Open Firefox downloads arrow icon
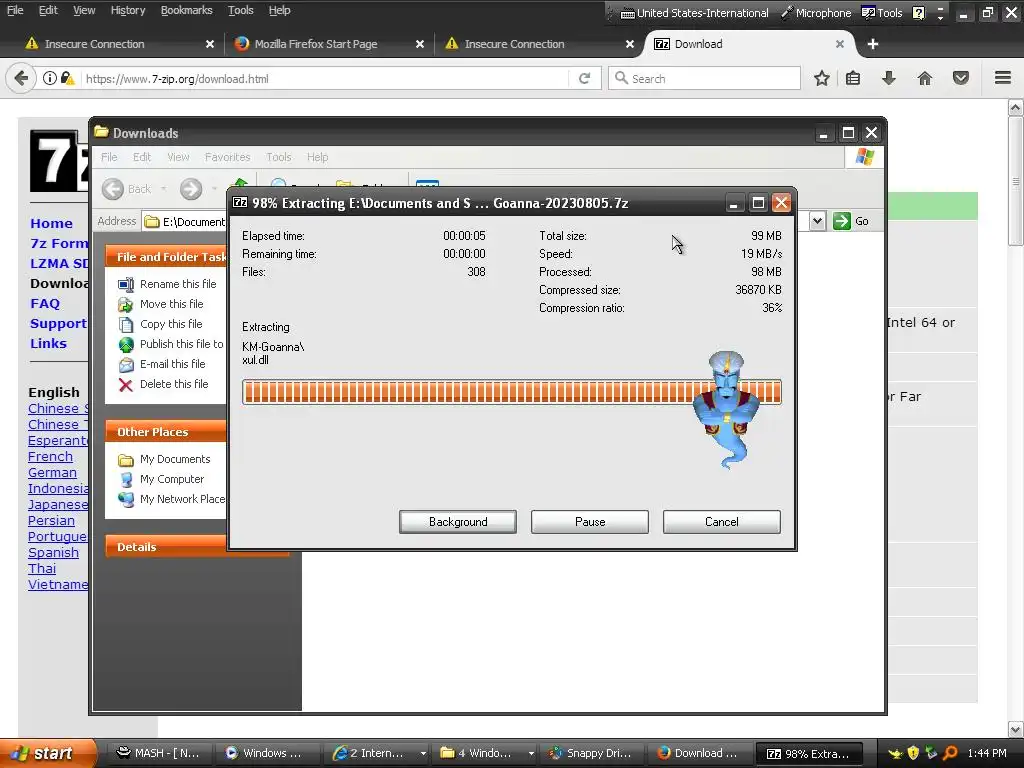Screen dimensions: 1024x768 coord(888,78)
